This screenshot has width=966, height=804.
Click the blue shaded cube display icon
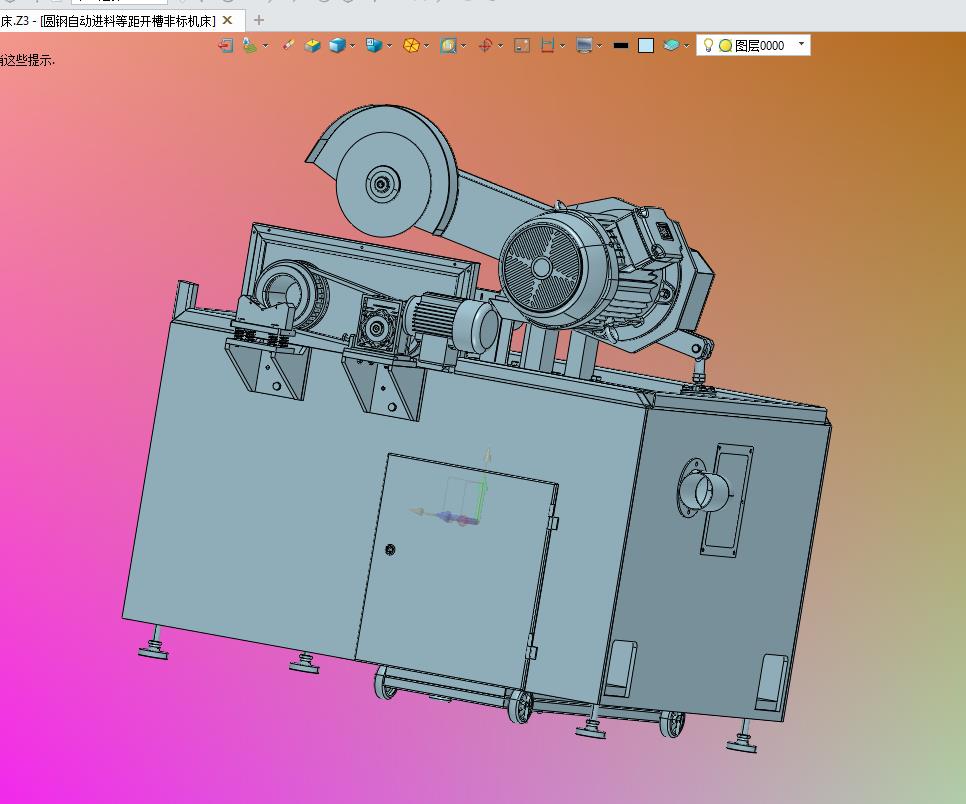click(337, 45)
